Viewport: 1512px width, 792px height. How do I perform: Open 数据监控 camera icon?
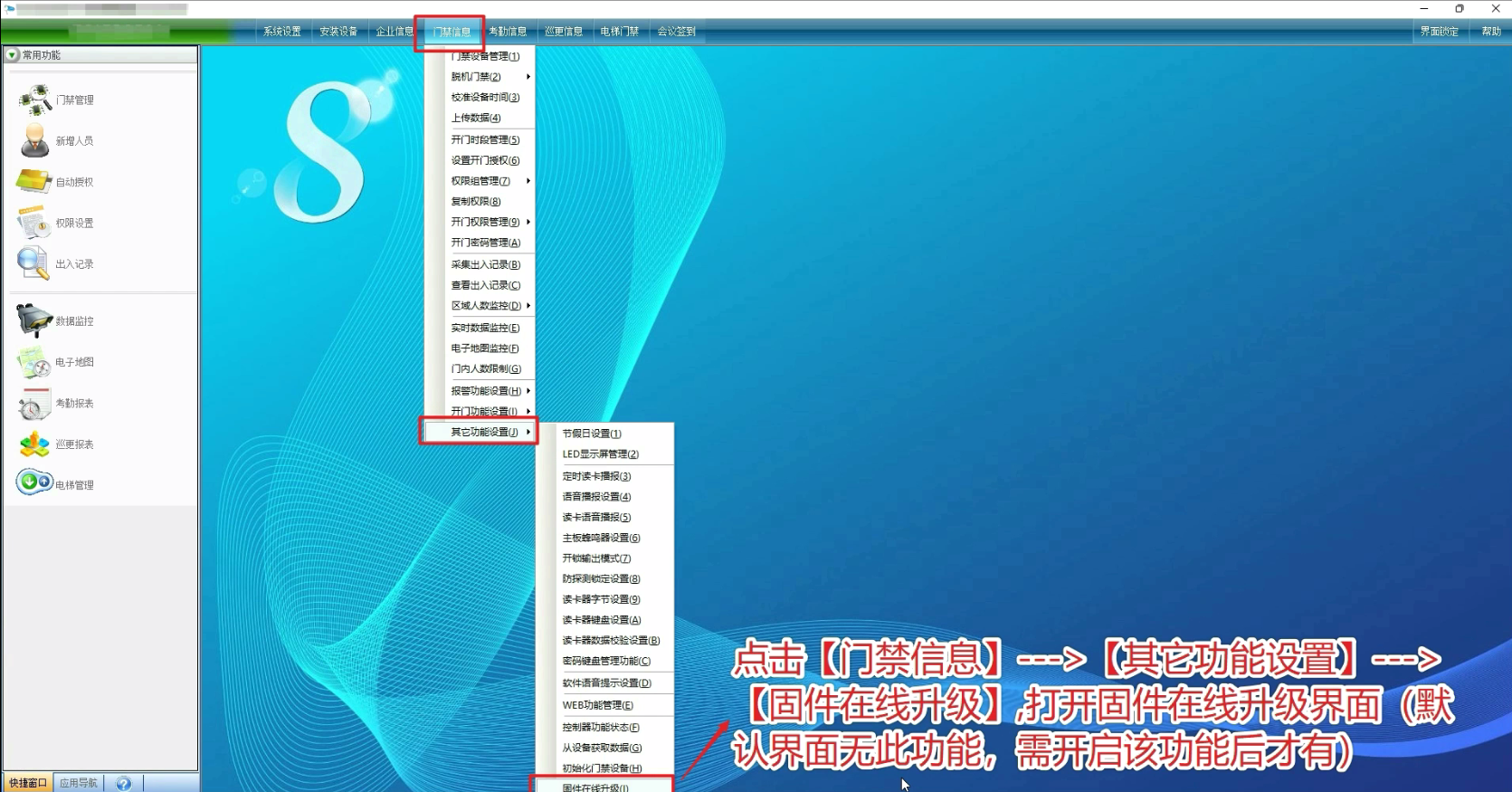pyautogui.click(x=34, y=320)
